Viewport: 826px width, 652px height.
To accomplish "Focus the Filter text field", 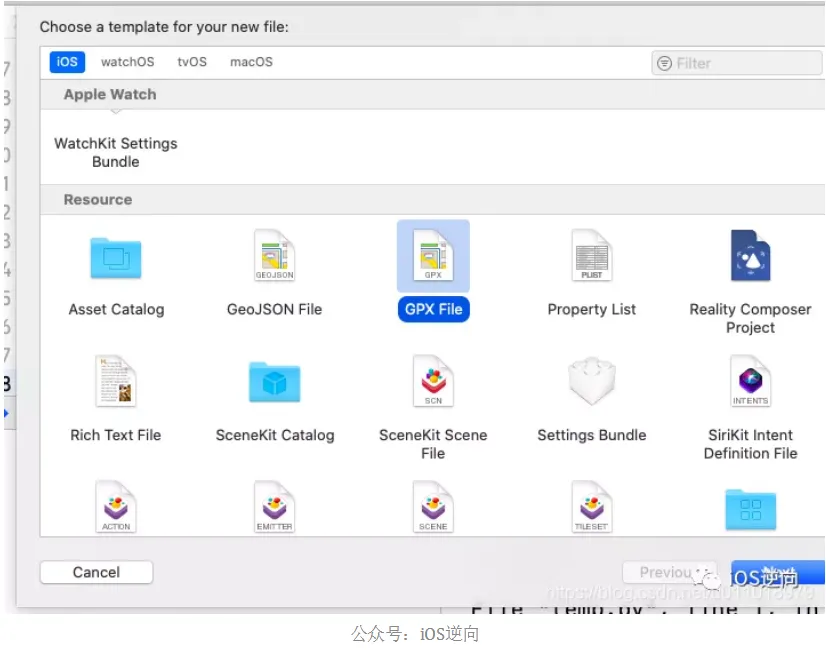I will click(736, 63).
